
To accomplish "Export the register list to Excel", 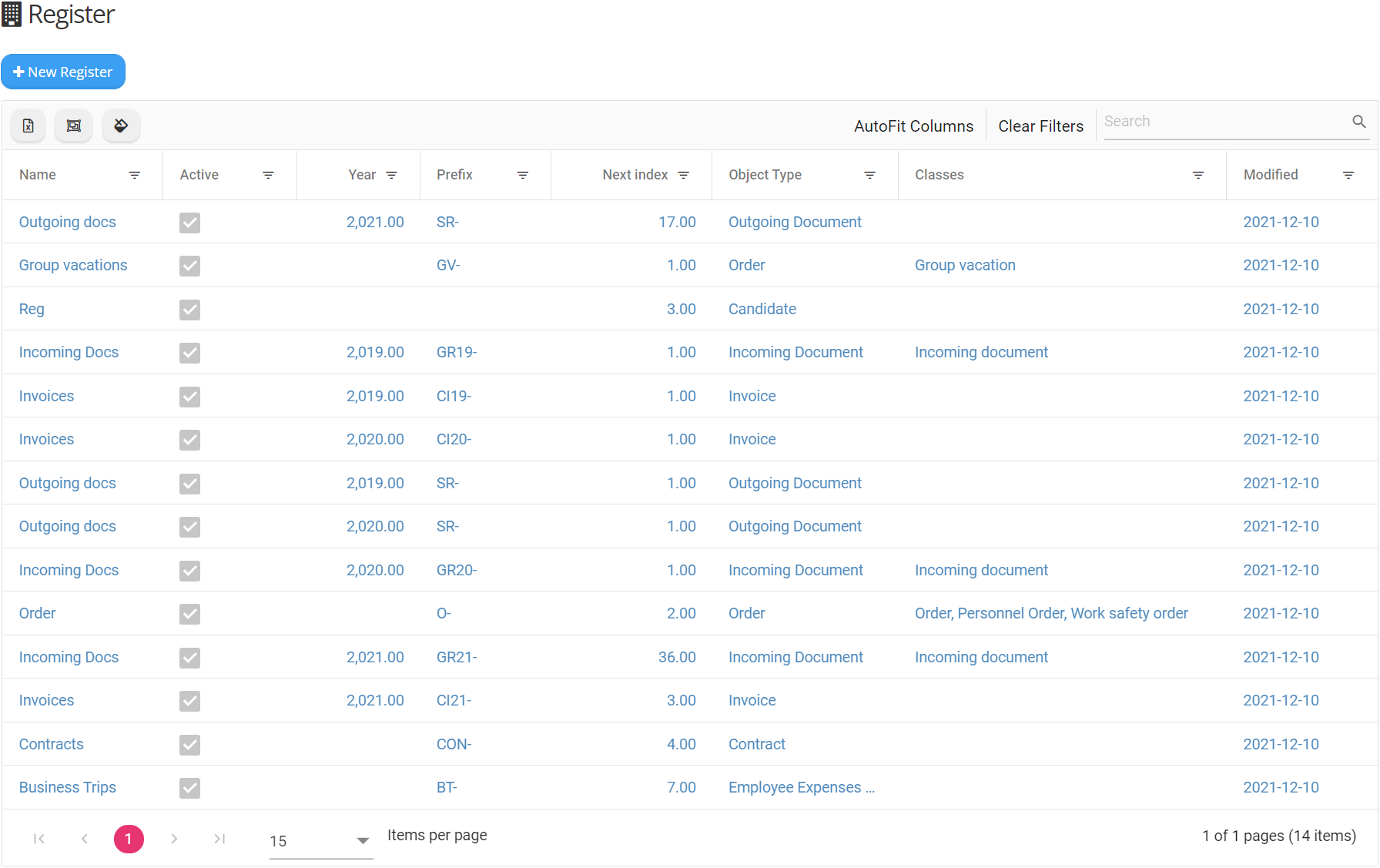I will [28, 126].
